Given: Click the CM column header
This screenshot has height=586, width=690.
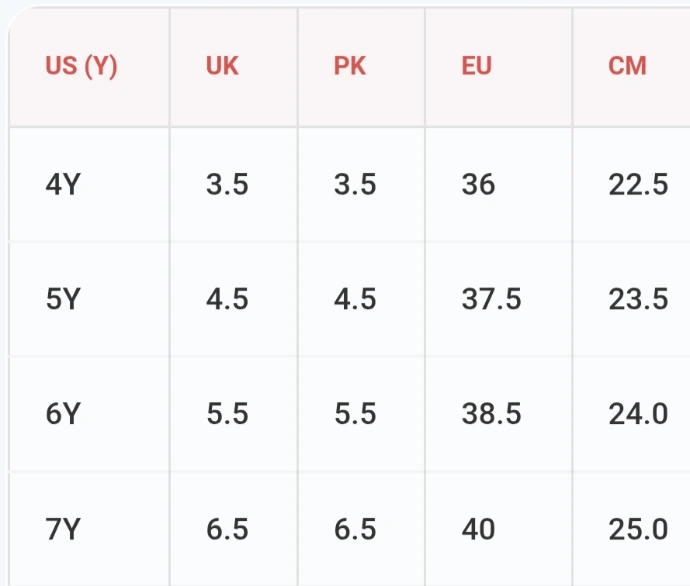Looking at the screenshot, I should [627, 67].
